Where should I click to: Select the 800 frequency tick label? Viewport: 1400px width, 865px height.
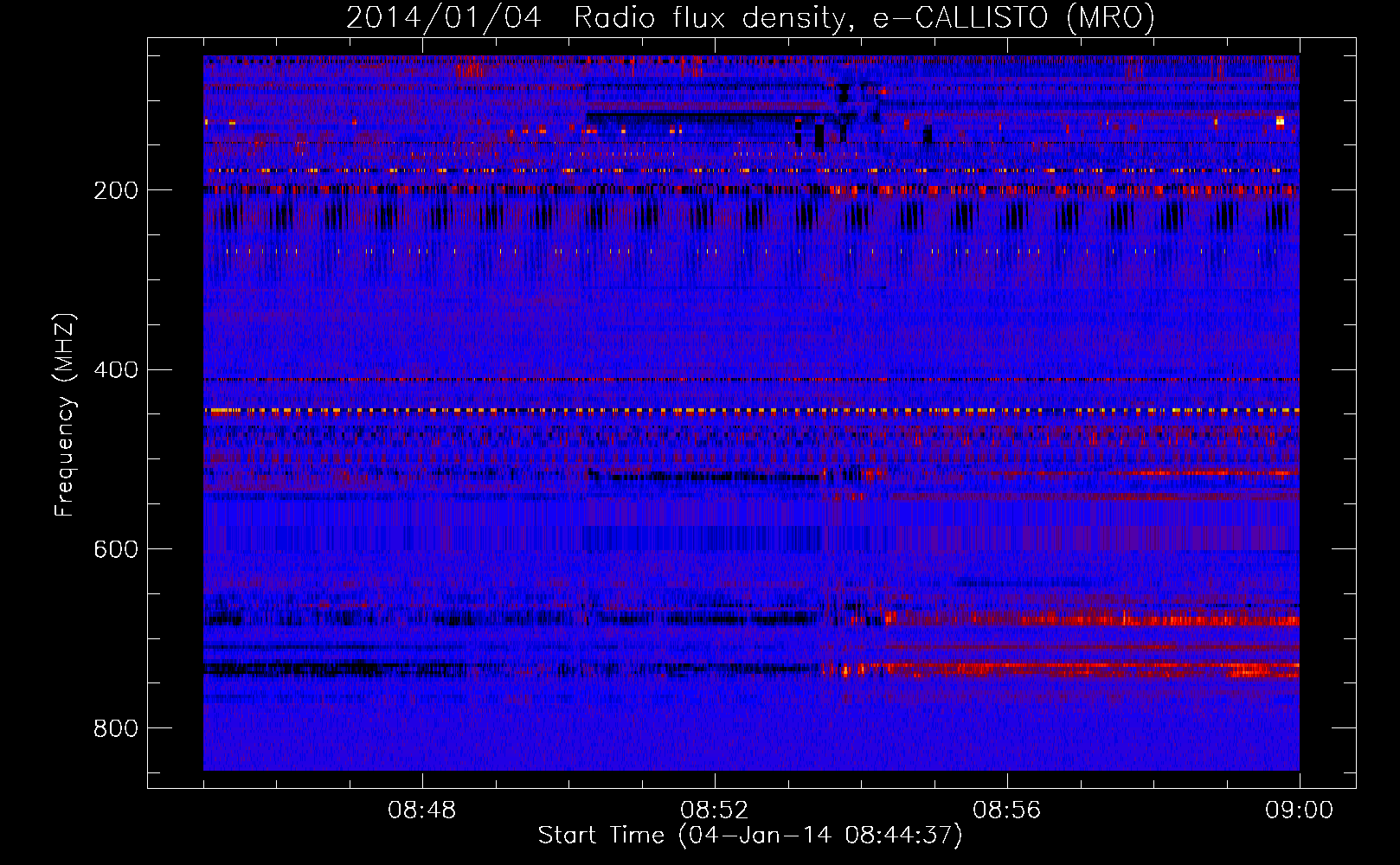pyautogui.click(x=116, y=728)
